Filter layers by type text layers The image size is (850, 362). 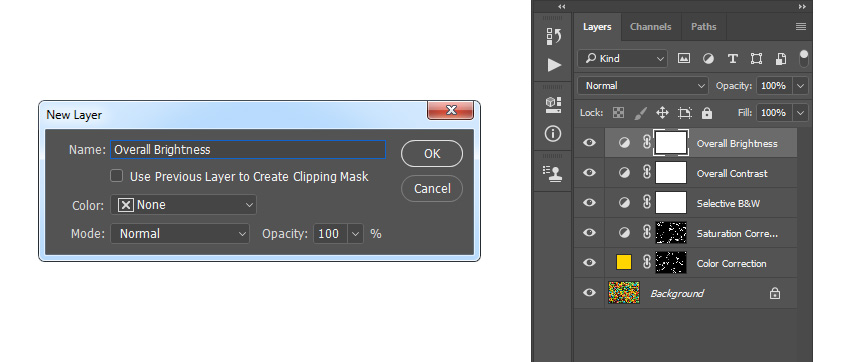732,59
